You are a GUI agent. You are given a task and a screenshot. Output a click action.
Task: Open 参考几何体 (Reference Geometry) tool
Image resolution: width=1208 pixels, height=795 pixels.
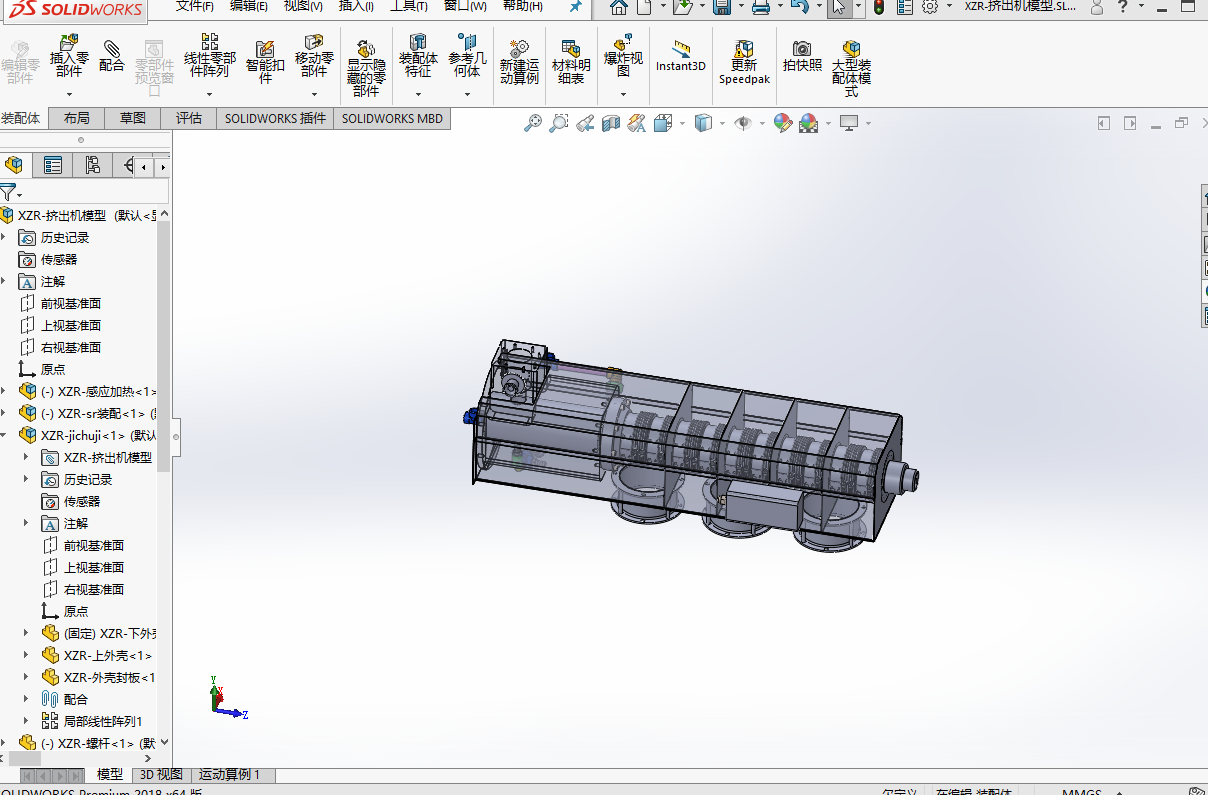click(x=467, y=57)
